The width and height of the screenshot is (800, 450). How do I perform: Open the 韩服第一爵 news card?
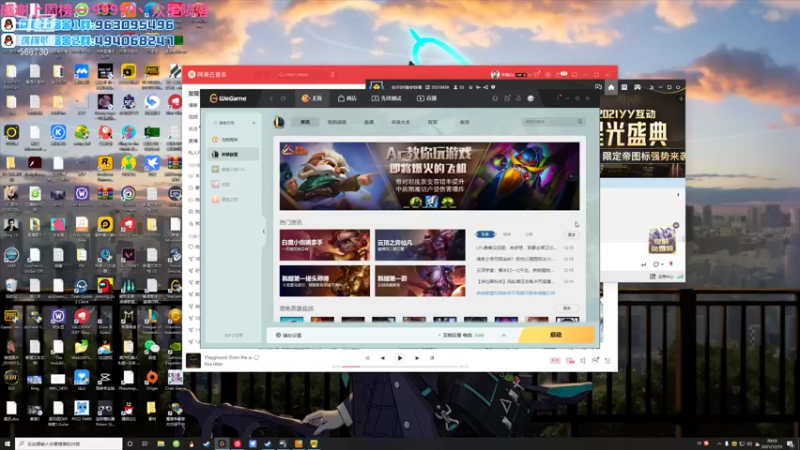pos(420,281)
